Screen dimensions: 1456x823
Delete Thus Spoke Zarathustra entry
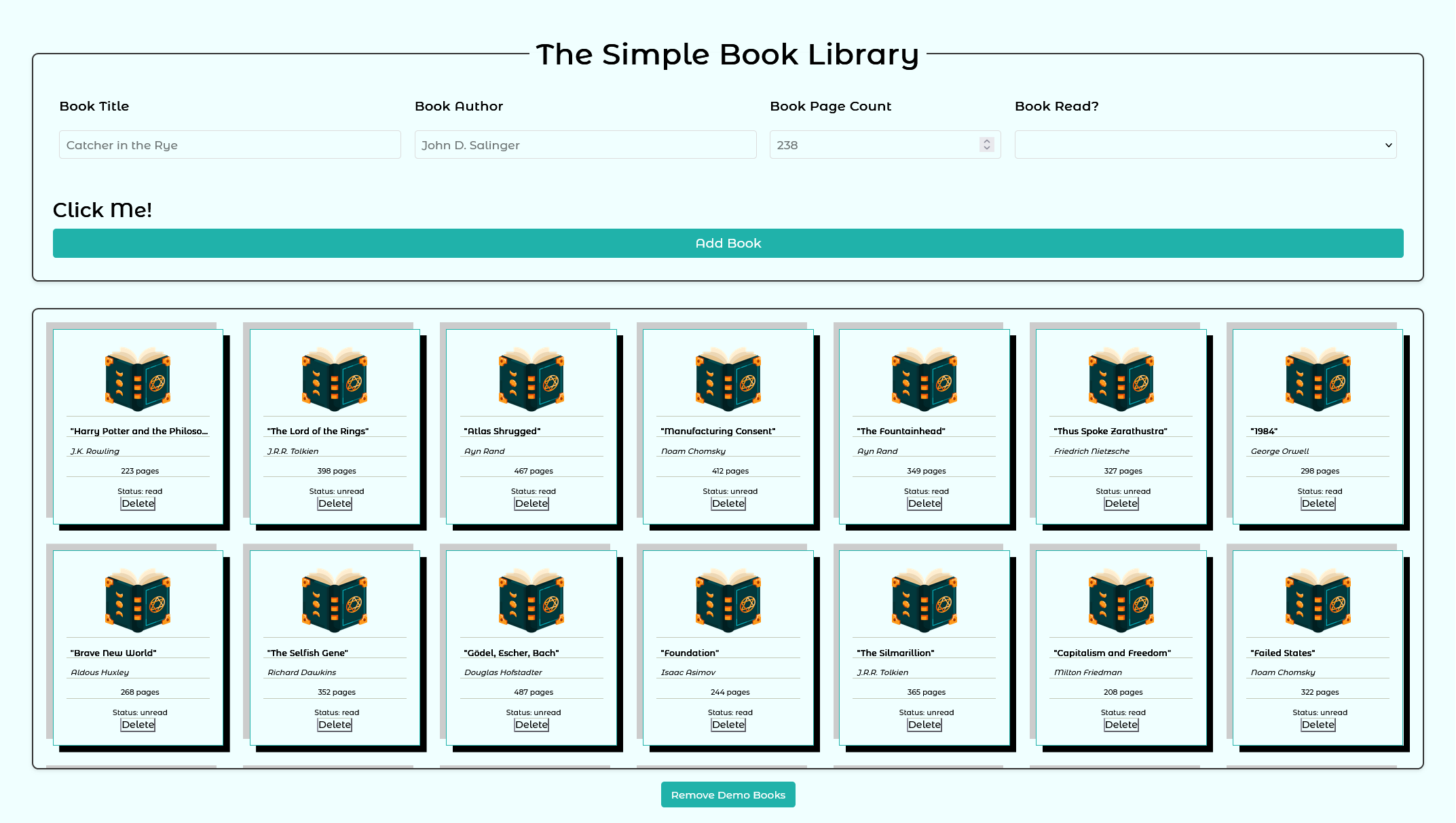(1121, 503)
